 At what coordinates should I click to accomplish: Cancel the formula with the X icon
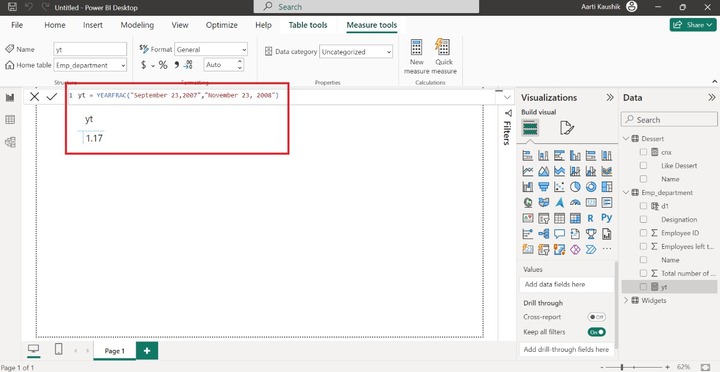click(x=34, y=96)
